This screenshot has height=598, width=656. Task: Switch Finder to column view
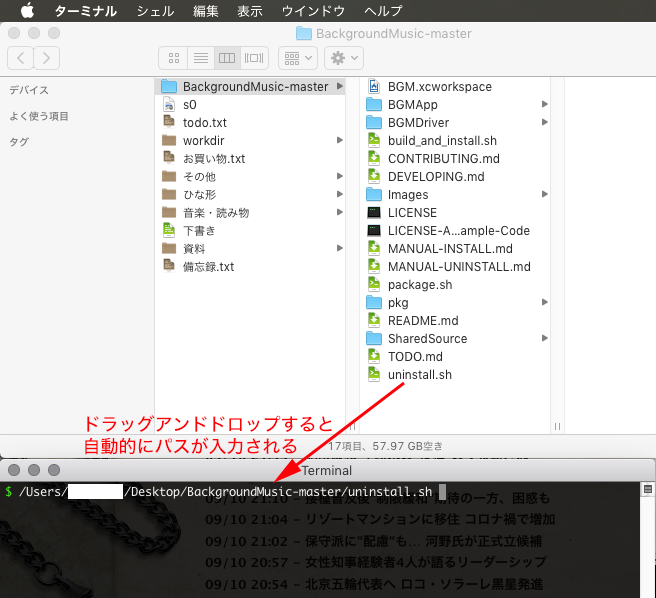[227, 58]
